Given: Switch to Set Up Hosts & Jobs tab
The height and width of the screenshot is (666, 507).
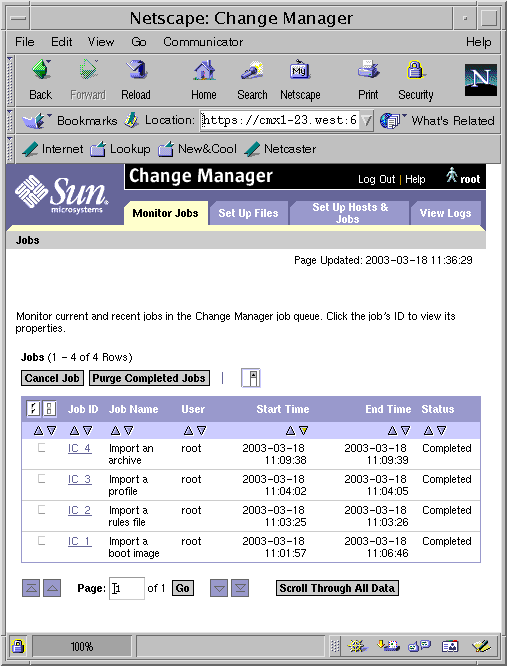Looking at the screenshot, I should 350,213.
